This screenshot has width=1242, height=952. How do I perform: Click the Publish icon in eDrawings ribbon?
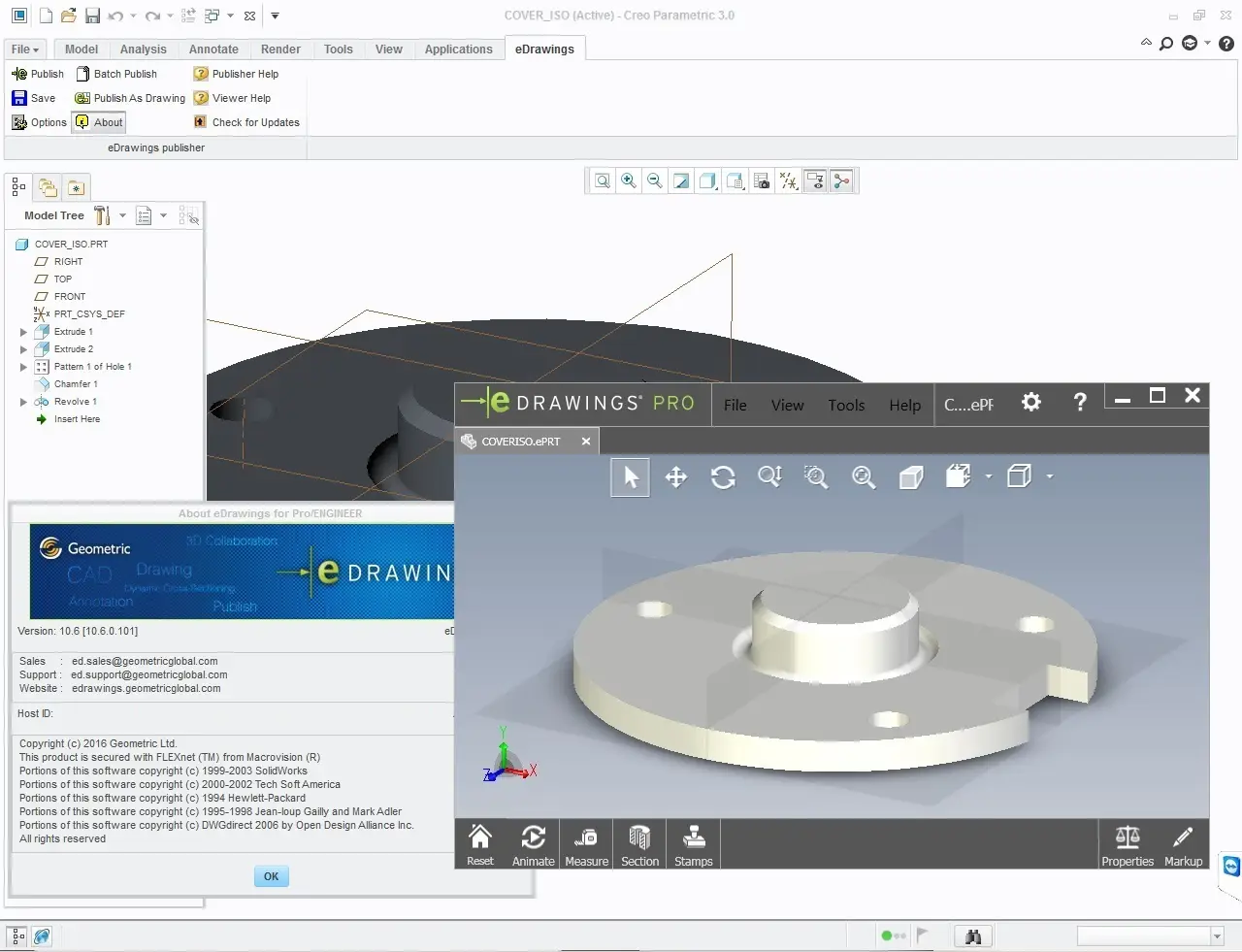(19, 74)
